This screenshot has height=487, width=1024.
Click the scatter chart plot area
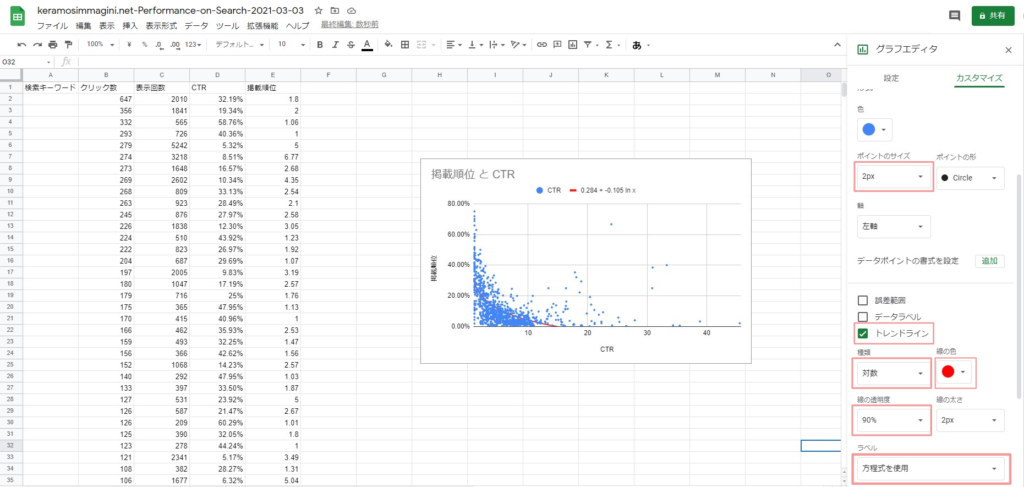(x=600, y=265)
